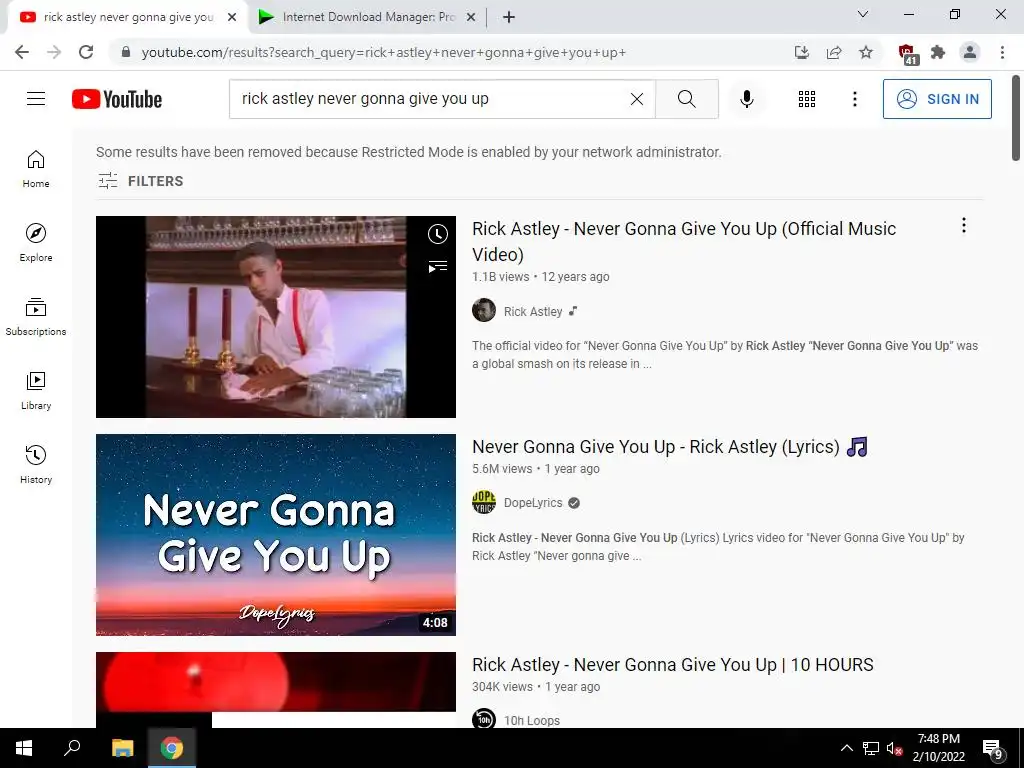Open the Never Gonna Give You Up Lyrics title

pos(669,447)
